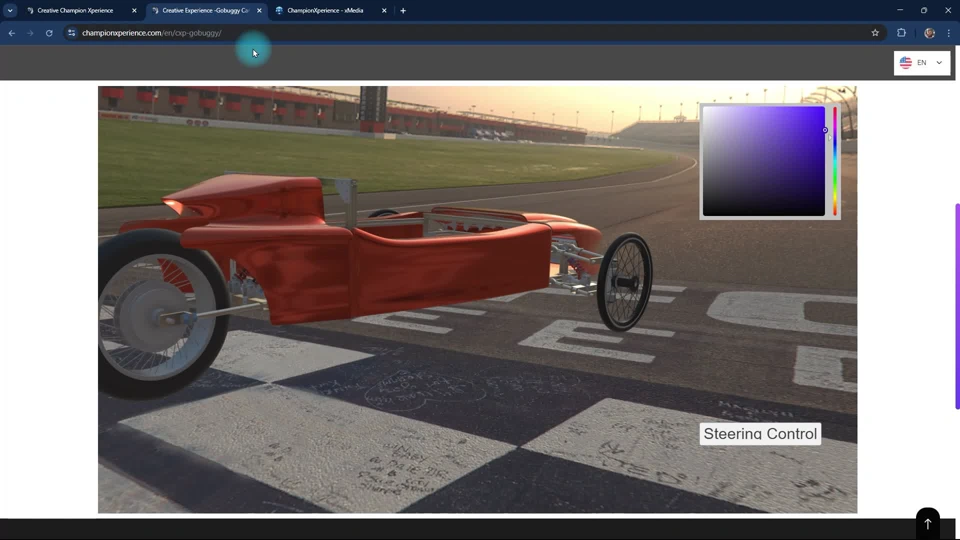Close the Creative Experience -Gobuggy tab
Viewport: 960px width, 540px height.
point(259,10)
